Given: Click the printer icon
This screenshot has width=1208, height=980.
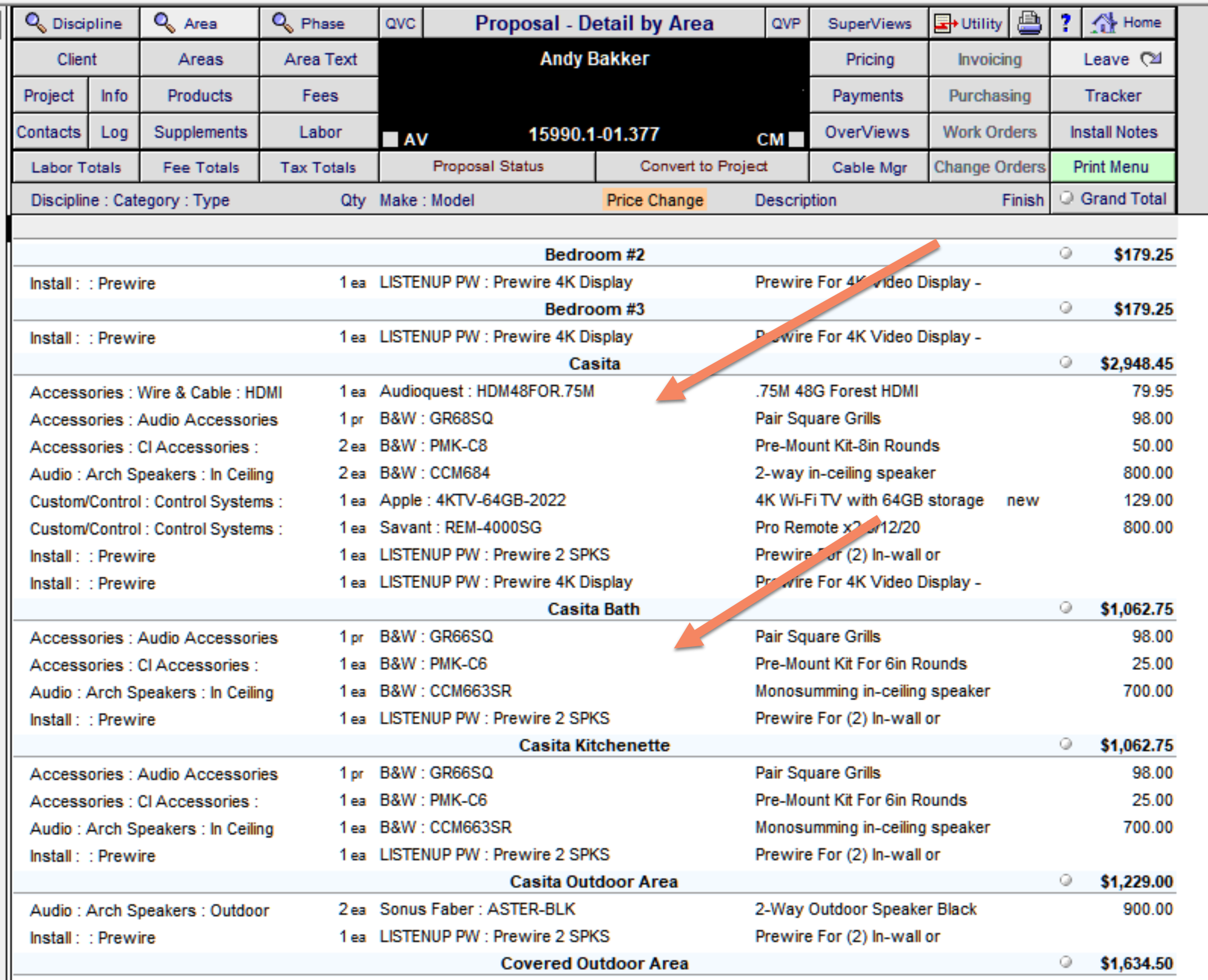Looking at the screenshot, I should point(1029,23).
